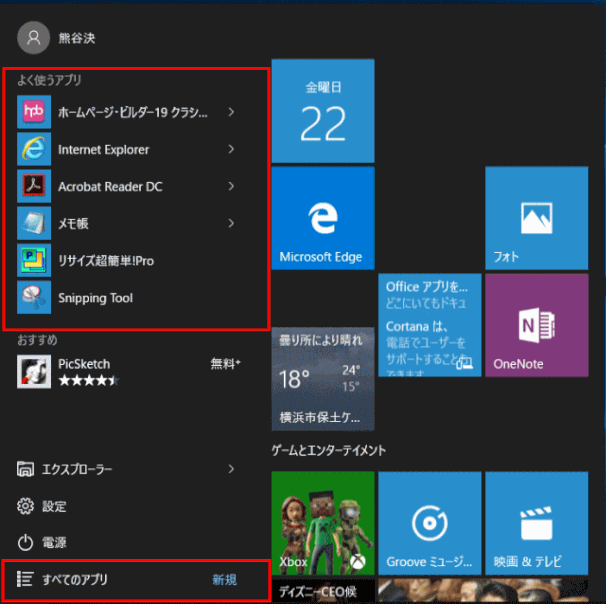Open the ディズニーCEO news tile
Viewport: 606px width, 604px height.
323,591
